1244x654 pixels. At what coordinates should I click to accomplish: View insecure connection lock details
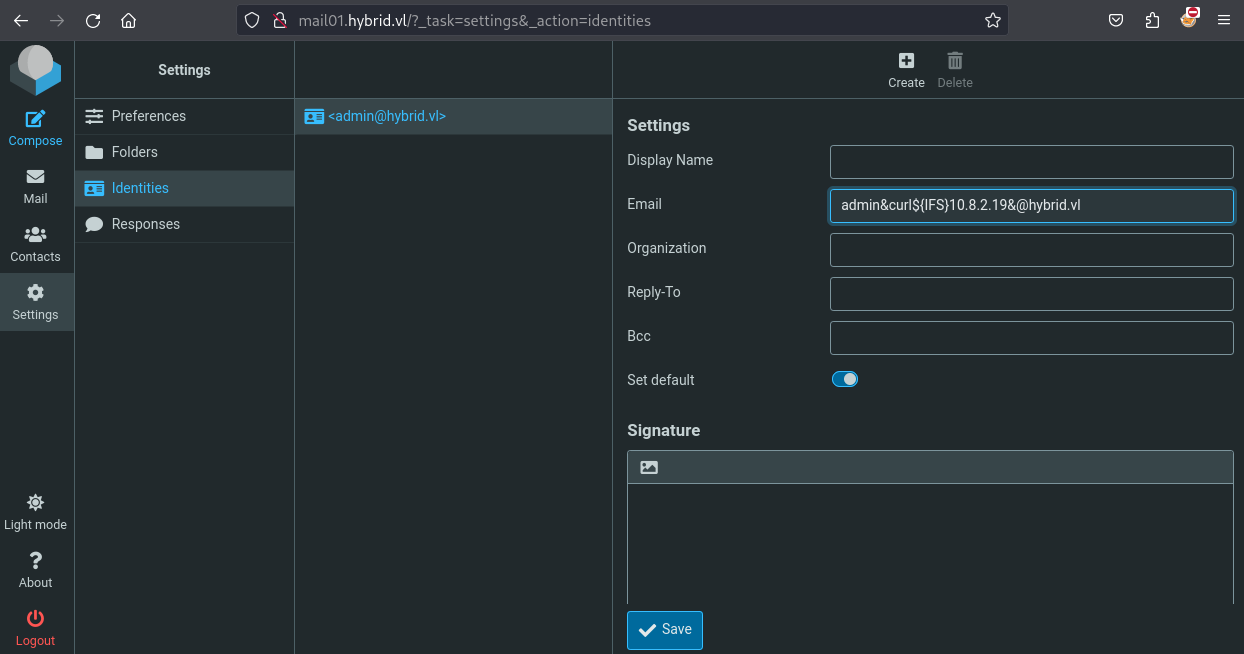[280, 20]
